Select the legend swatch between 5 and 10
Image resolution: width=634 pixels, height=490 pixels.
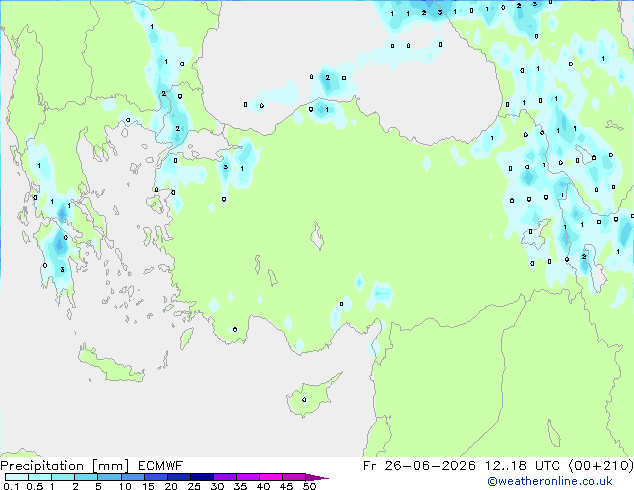pyautogui.click(x=109, y=477)
